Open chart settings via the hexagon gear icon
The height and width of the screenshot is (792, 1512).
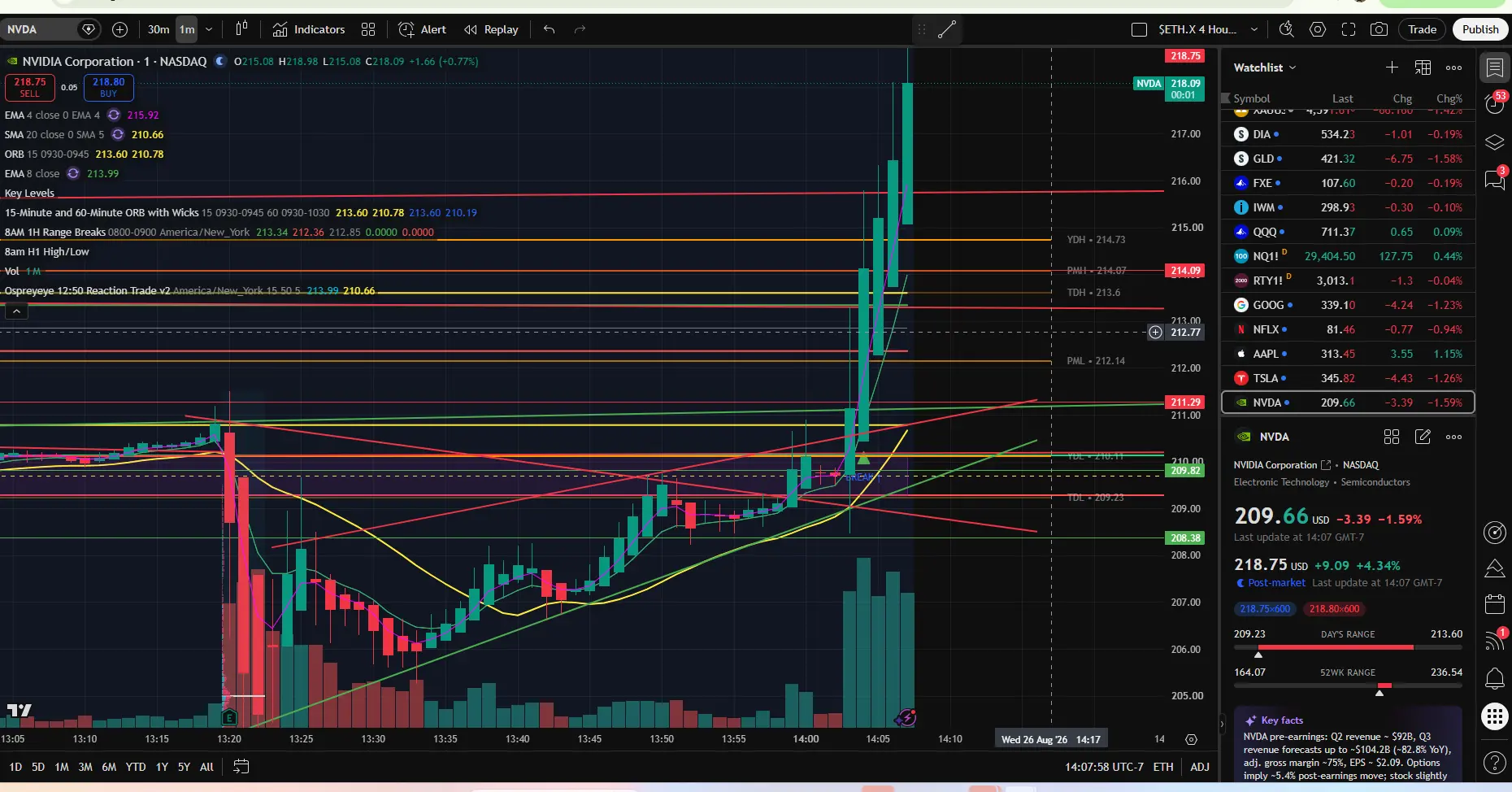[x=1318, y=29]
